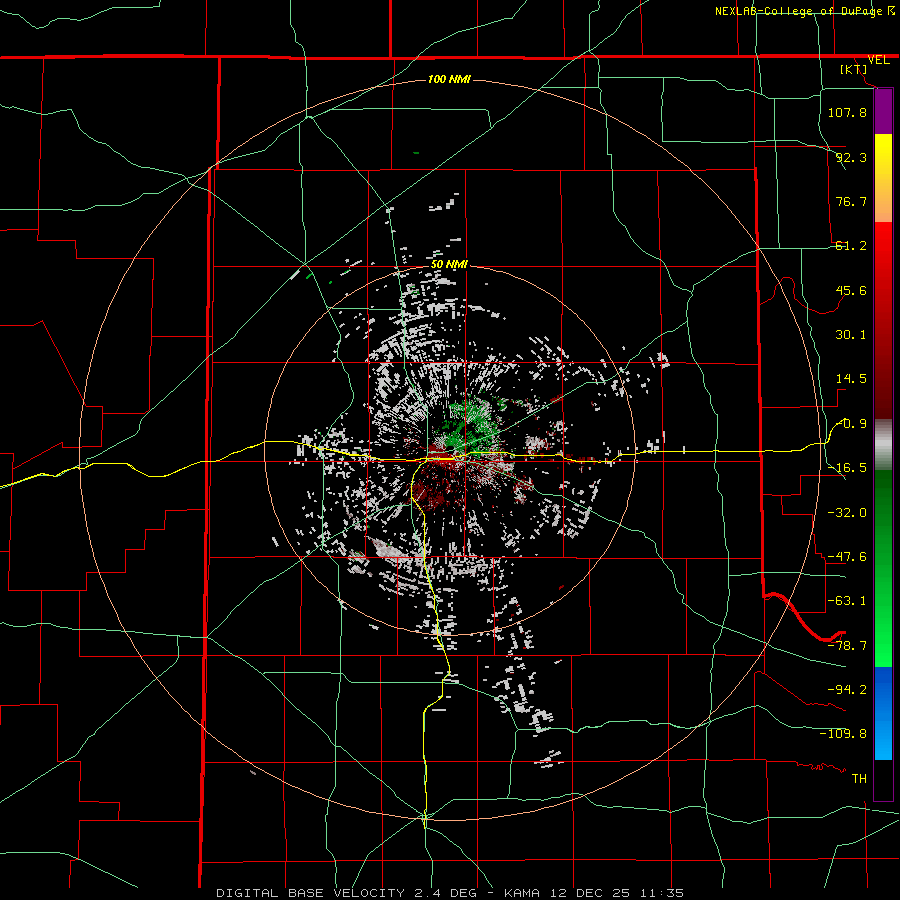Pick the blue segment of the color bar
Viewport: 900px width, 900px height.
(883, 713)
